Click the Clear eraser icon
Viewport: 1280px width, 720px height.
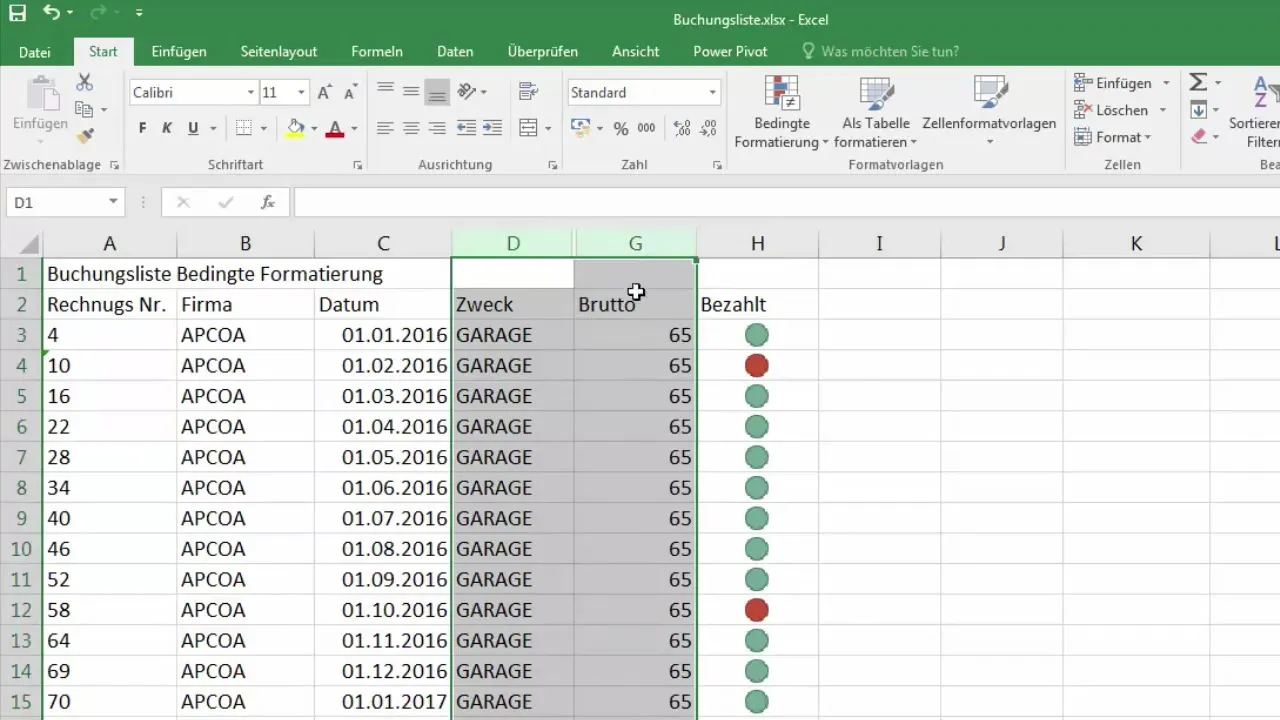pos(1198,136)
